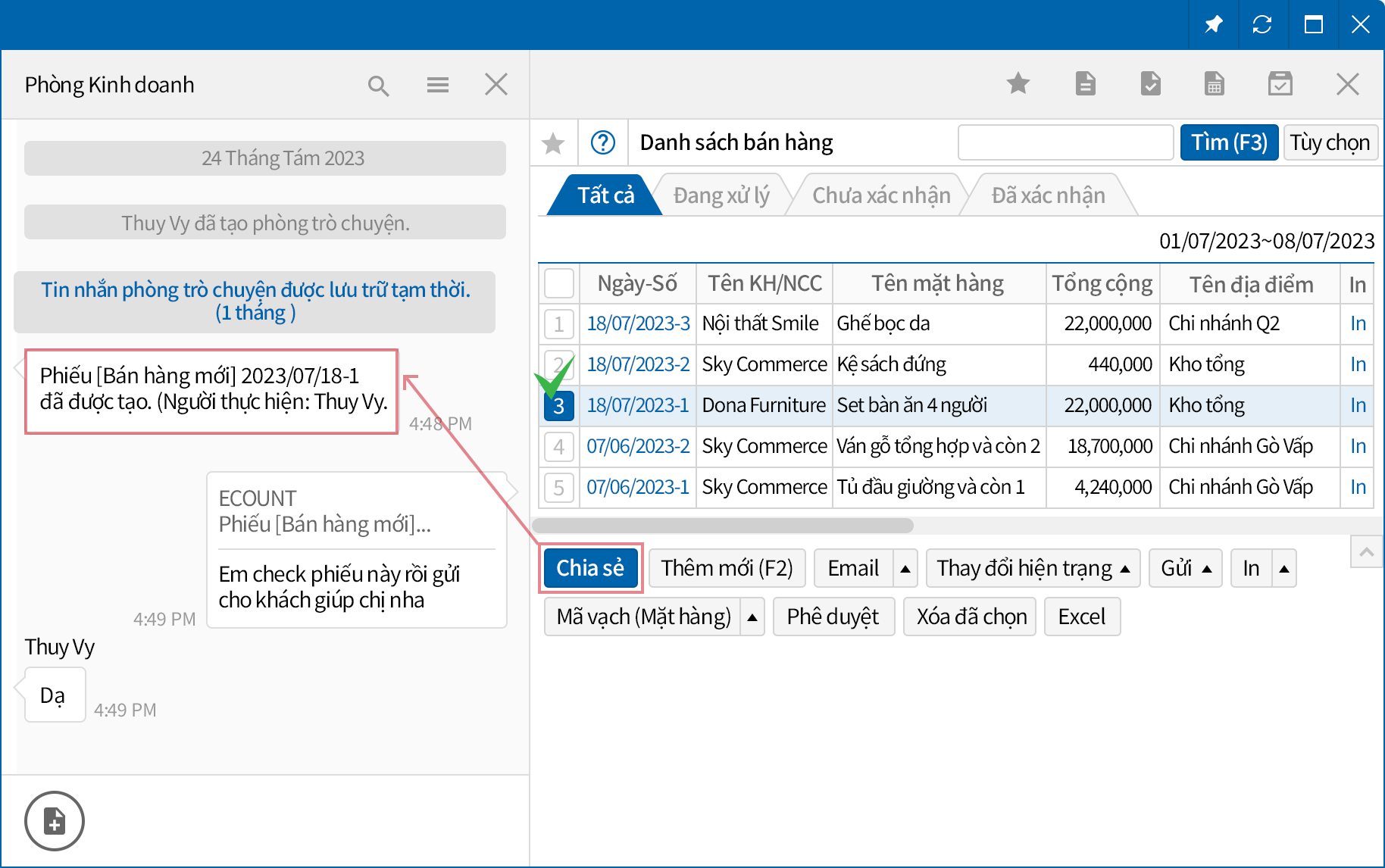Open sales slip link 18/07/2023-1

637,406
